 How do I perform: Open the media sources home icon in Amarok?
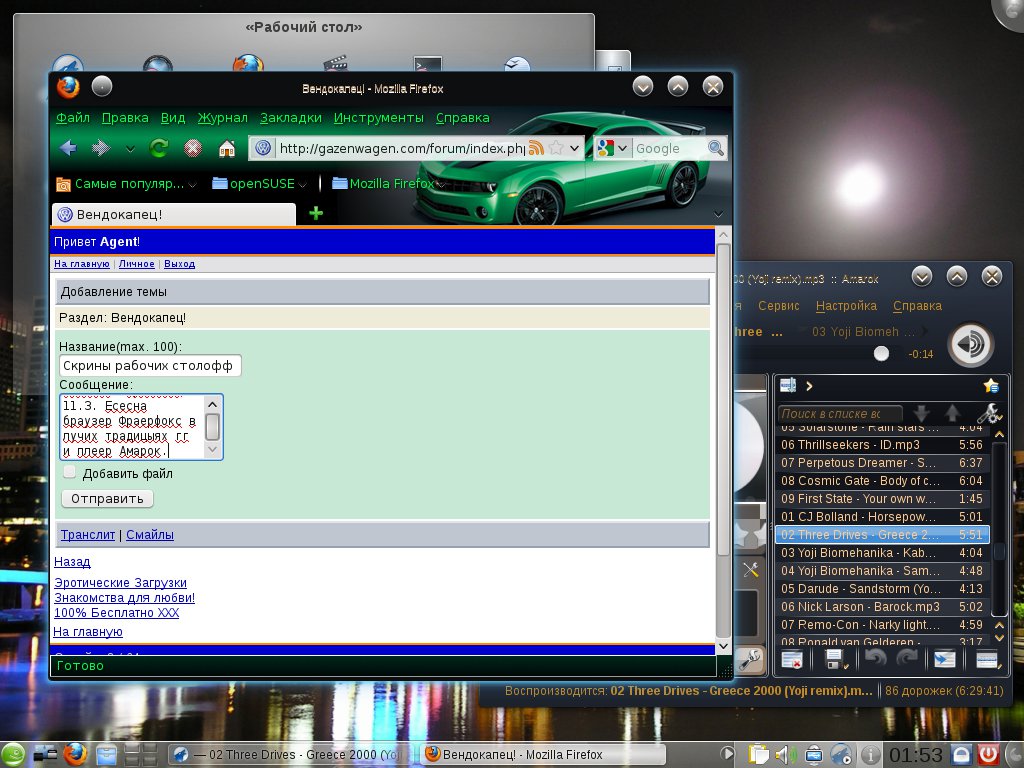[x=788, y=386]
